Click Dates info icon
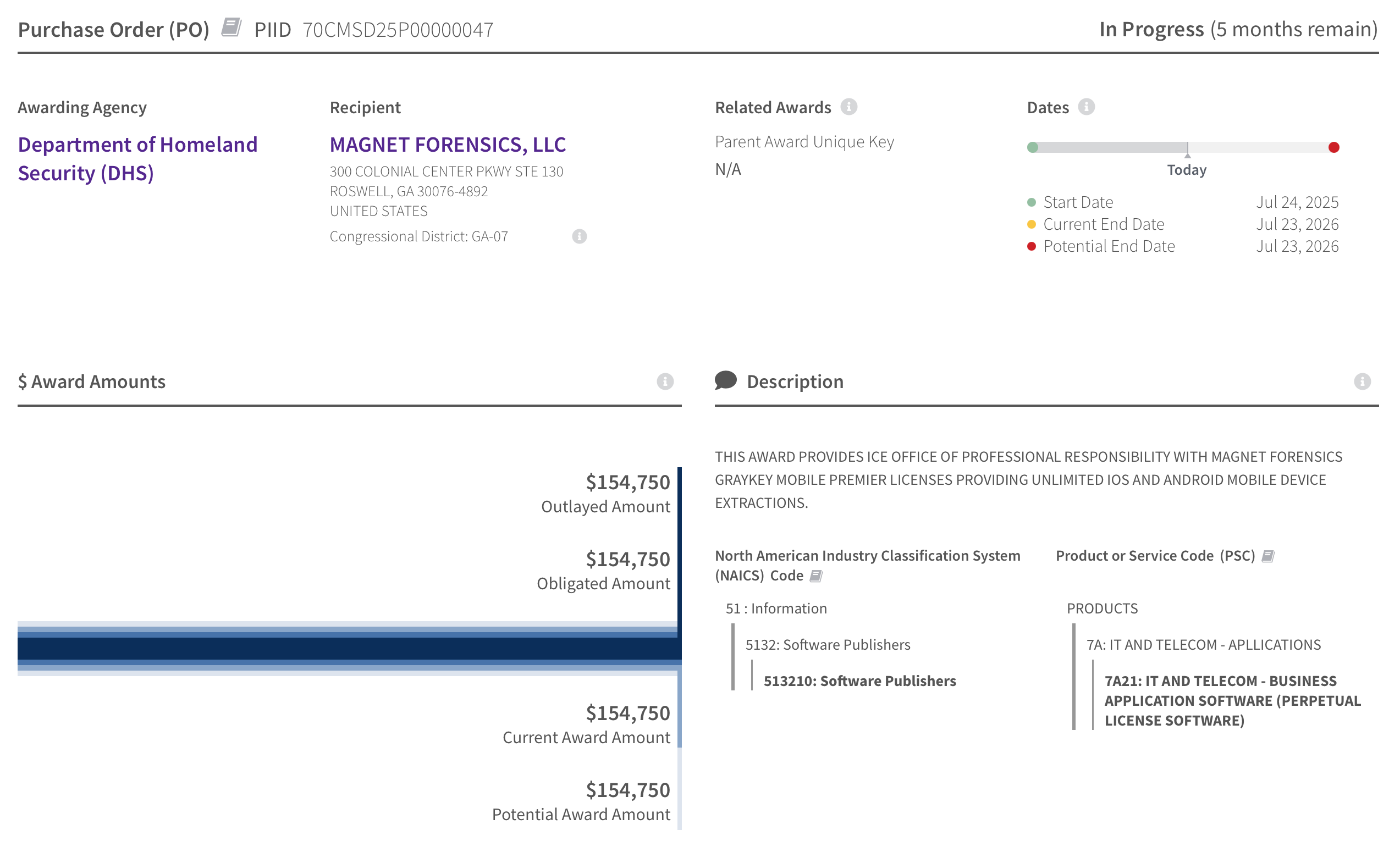 pos(1086,107)
